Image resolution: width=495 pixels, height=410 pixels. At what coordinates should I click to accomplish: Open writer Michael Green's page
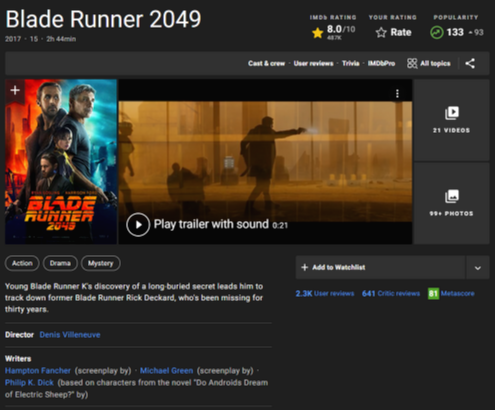[166, 371]
